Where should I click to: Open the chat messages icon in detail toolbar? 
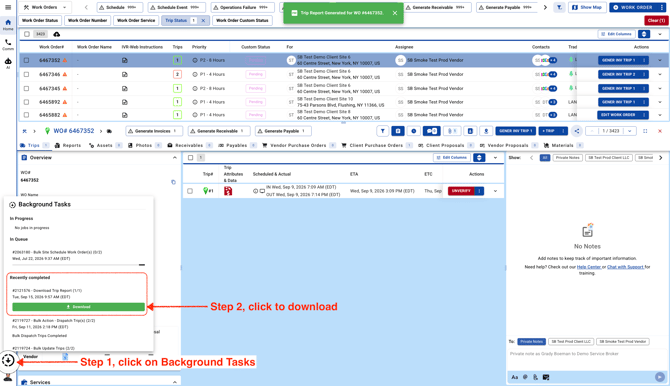[432, 131]
